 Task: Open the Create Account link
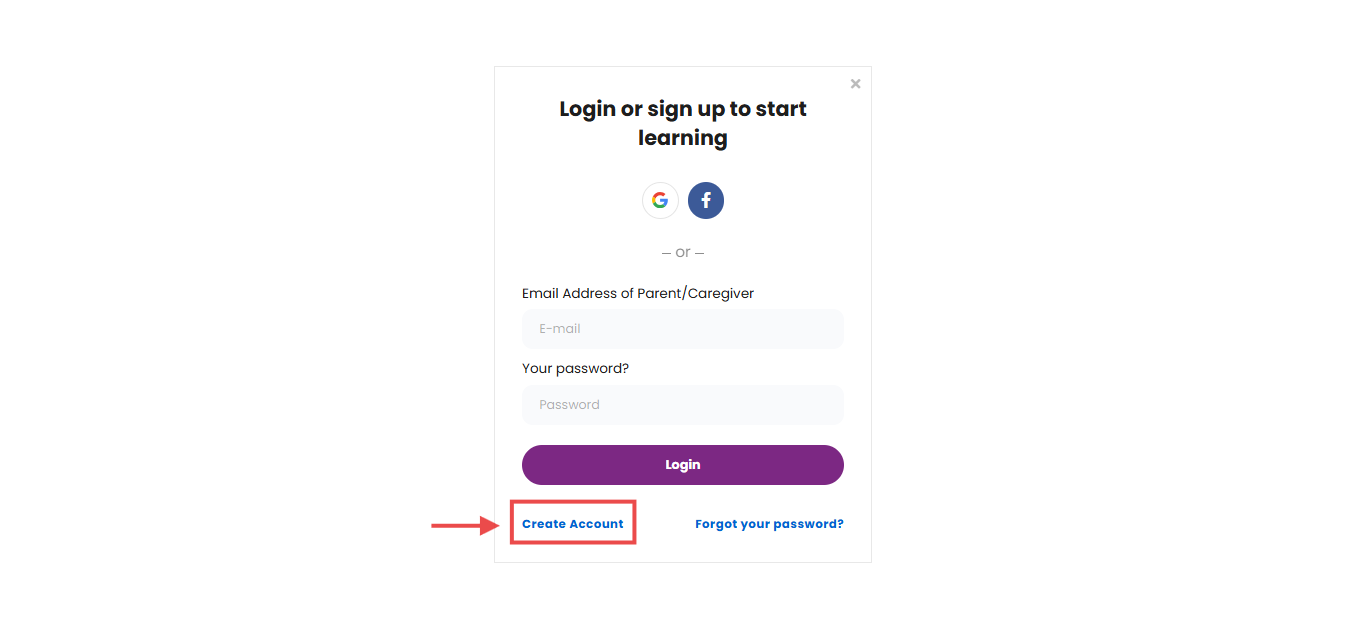[573, 524]
